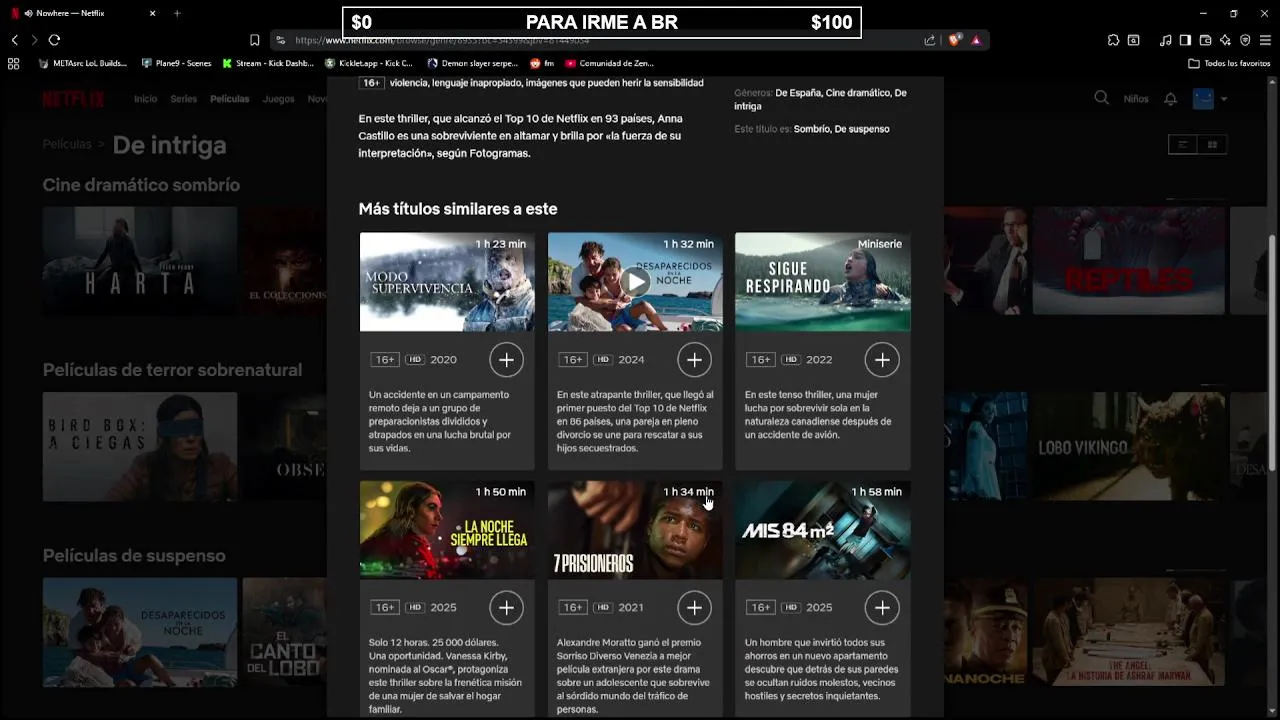The width and height of the screenshot is (1280, 720).
Task: Click De España genre link
Action: coord(797,93)
